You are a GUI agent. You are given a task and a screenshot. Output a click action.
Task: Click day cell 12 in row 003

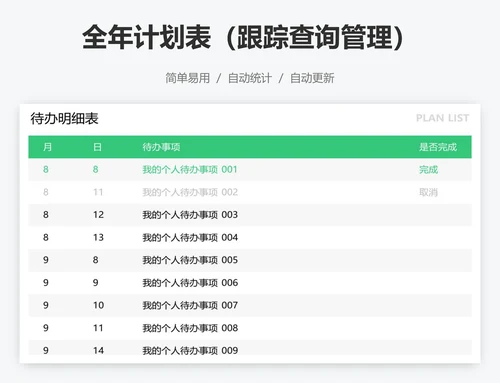[x=98, y=215]
